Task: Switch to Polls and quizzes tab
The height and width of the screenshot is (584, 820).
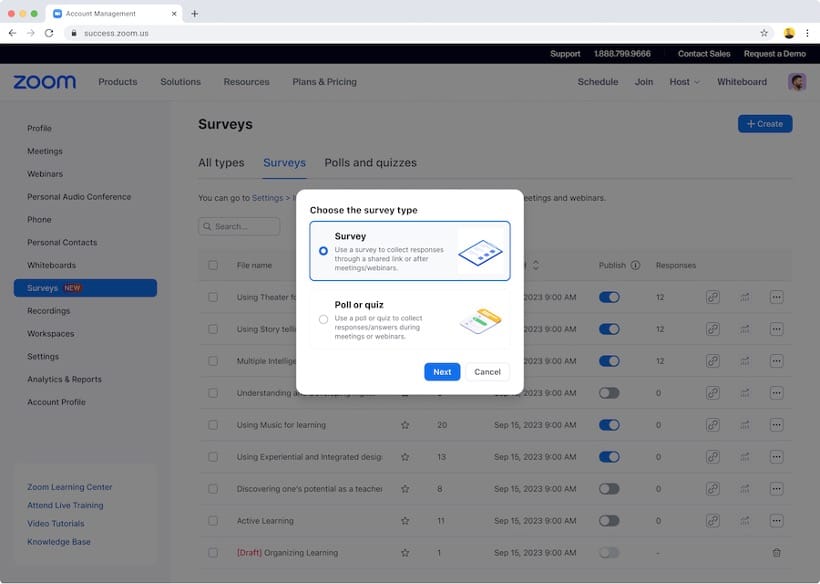Action: click(370, 163)
